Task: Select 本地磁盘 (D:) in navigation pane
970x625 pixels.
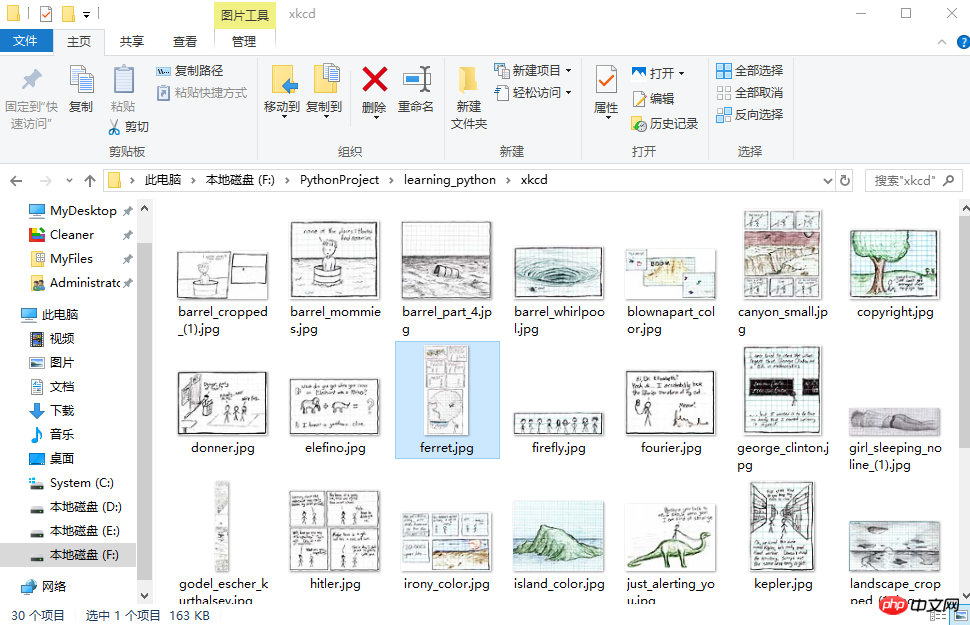Action: pyautogui.click(x=76, y=507)
